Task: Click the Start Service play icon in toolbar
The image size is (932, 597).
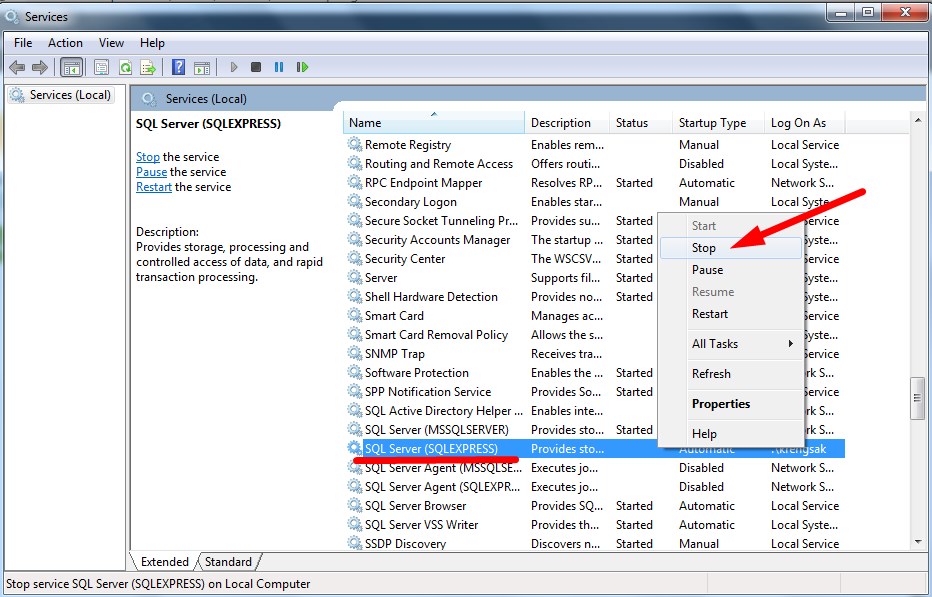Action: pos(234,67)
